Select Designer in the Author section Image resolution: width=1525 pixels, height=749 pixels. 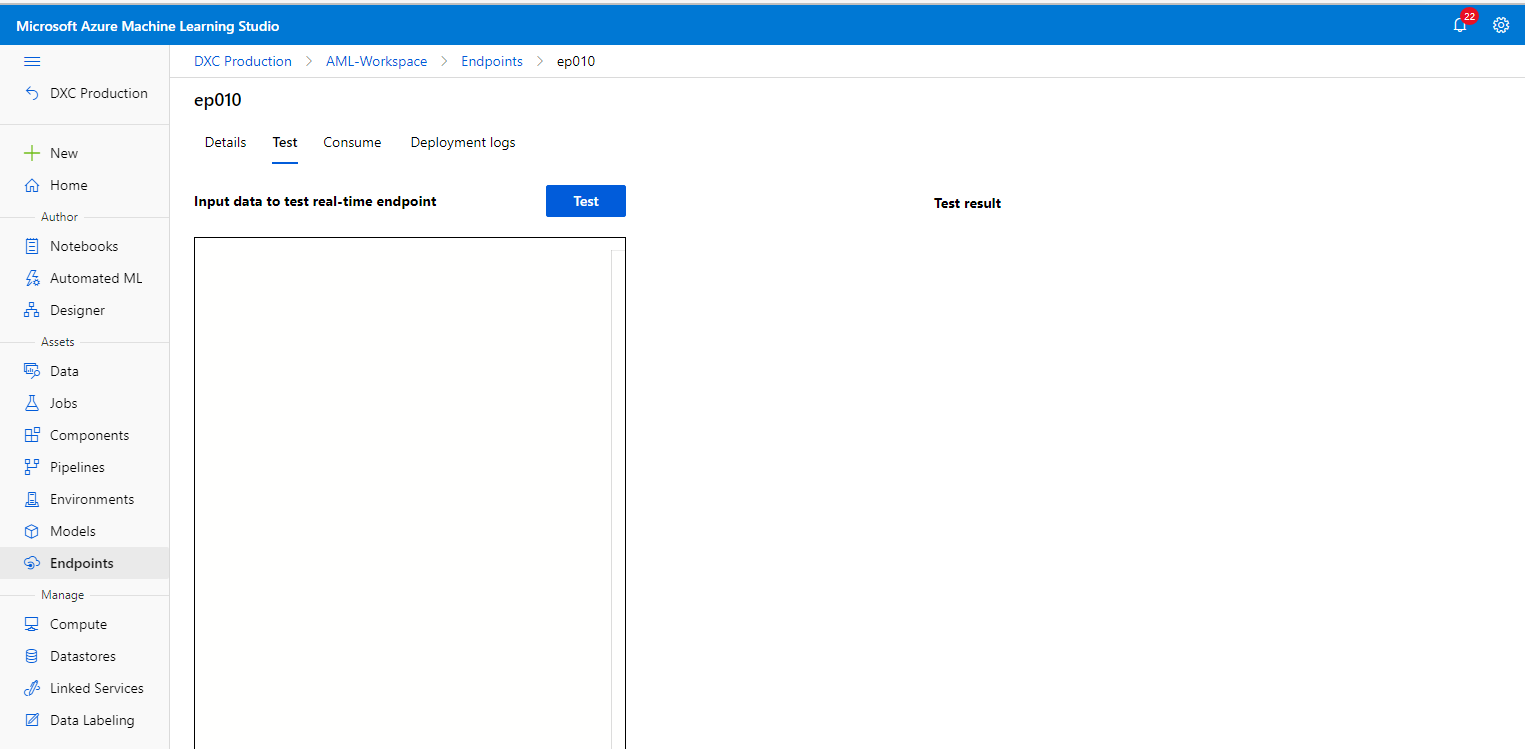(x=77, y=310)
